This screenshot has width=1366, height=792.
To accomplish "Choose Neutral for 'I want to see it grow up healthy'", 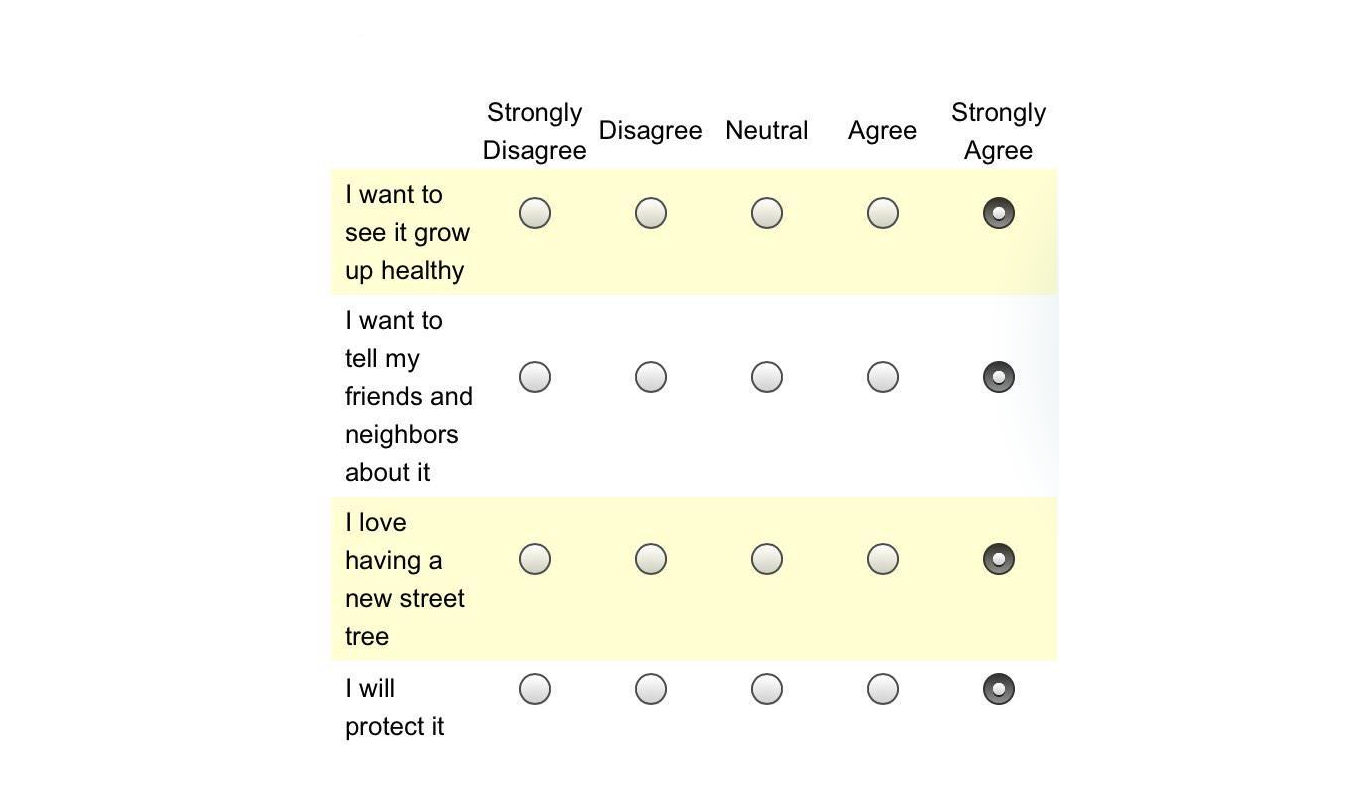I will pos(766,212).
